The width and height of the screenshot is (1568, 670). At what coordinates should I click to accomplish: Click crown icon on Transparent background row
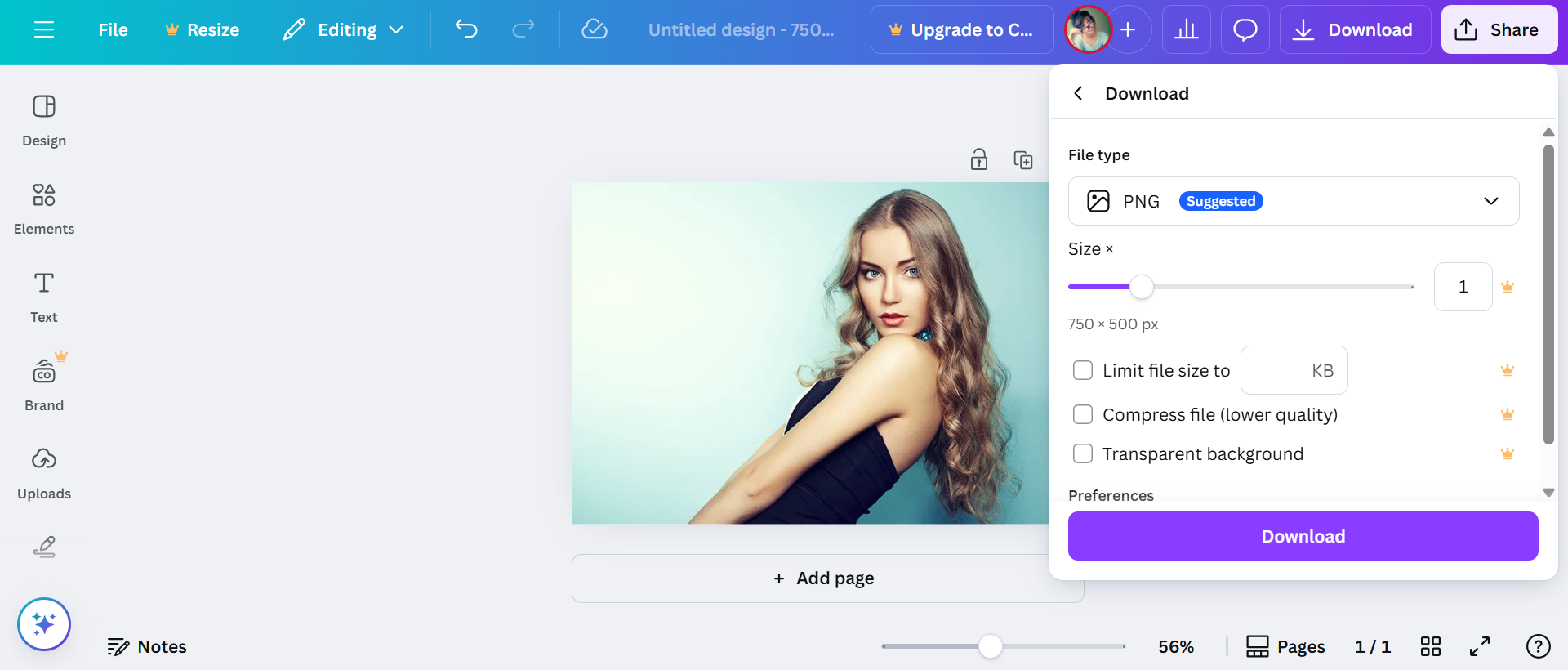pyautogui.click(x=1508, y=453)
